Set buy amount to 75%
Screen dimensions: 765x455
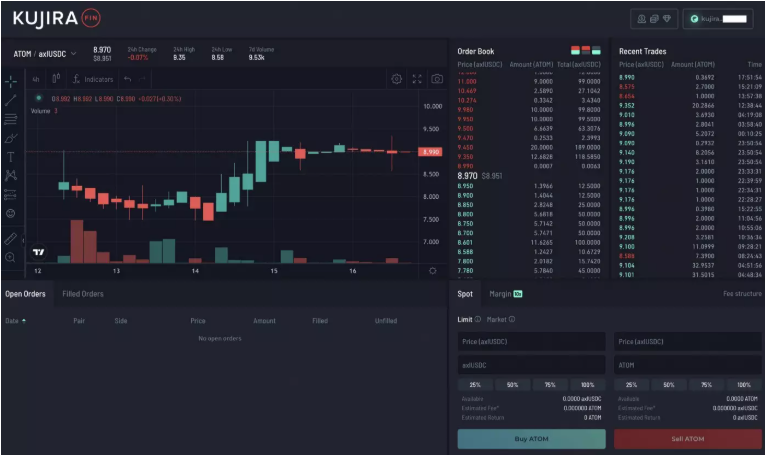coord(550,385)
